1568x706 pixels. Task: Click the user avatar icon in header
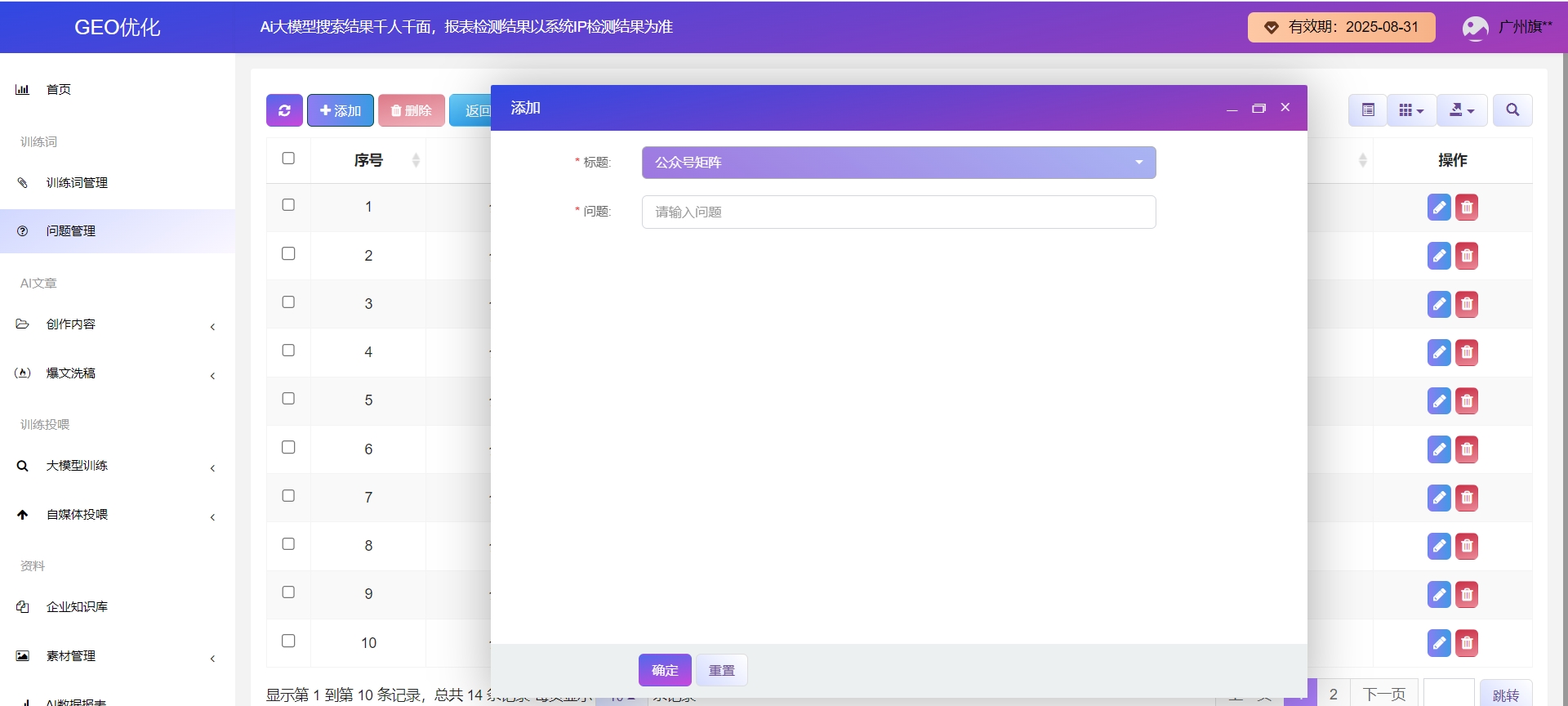point(1475,28)
